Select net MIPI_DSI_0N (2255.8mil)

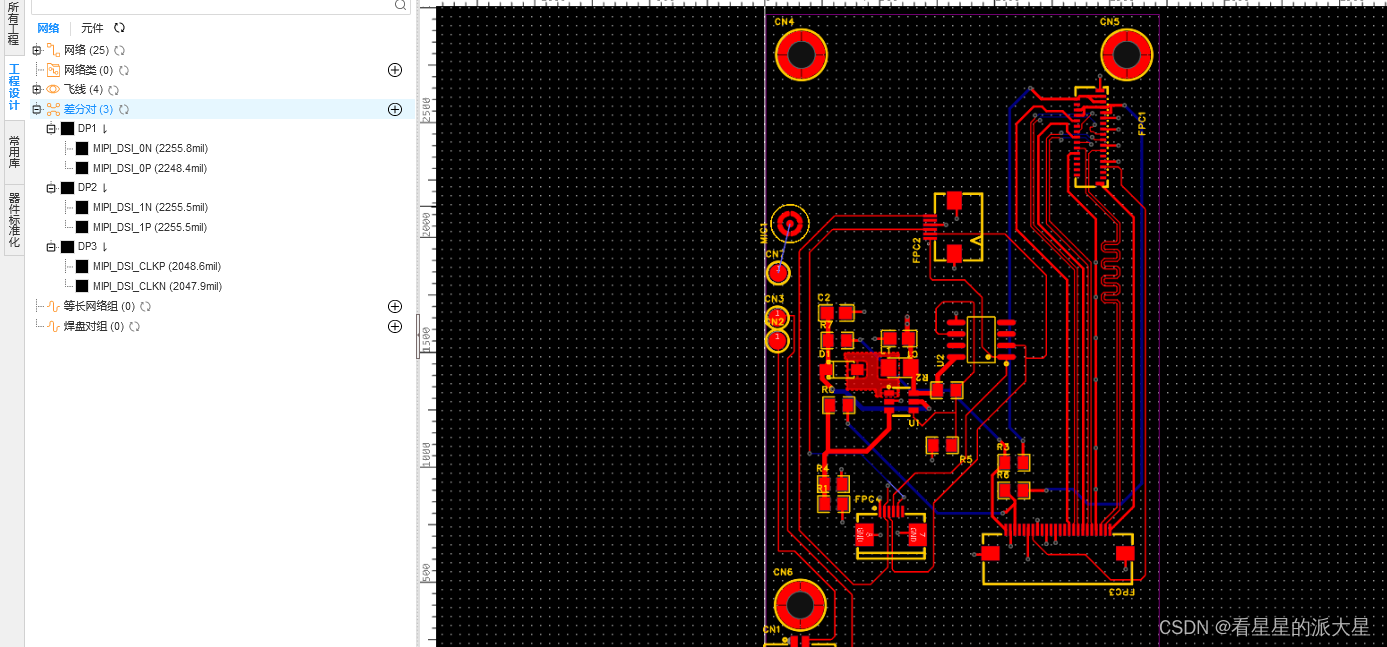[x=150, y=148]
